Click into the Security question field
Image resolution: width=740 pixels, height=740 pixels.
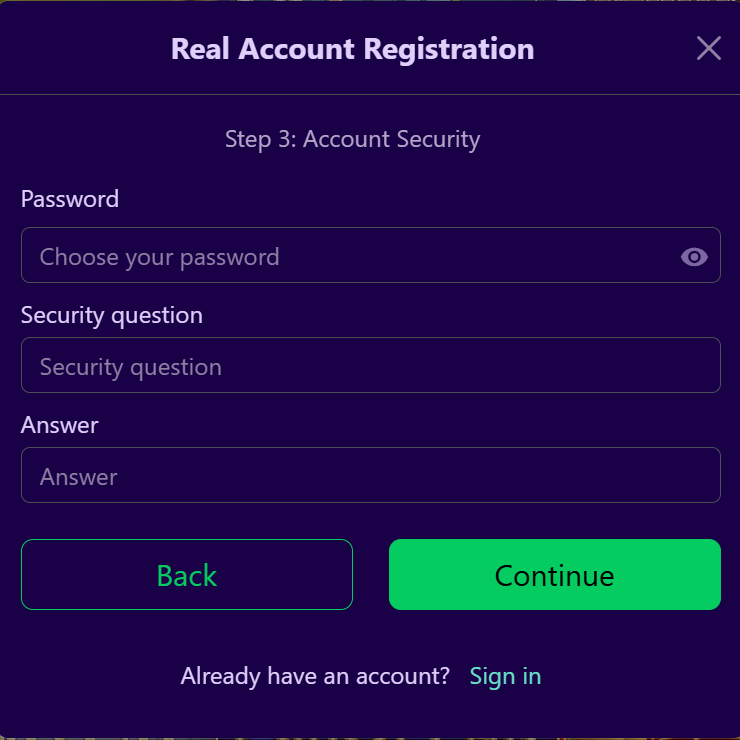[370, 366]
